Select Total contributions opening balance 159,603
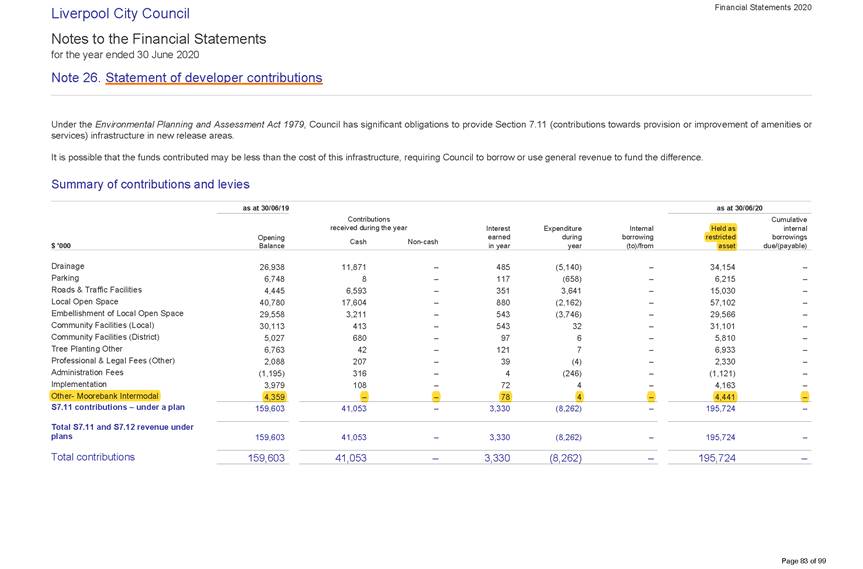Image resolution: width=863 pixels, height=569 pixels. pyautogui.click(x=266, y=458)
